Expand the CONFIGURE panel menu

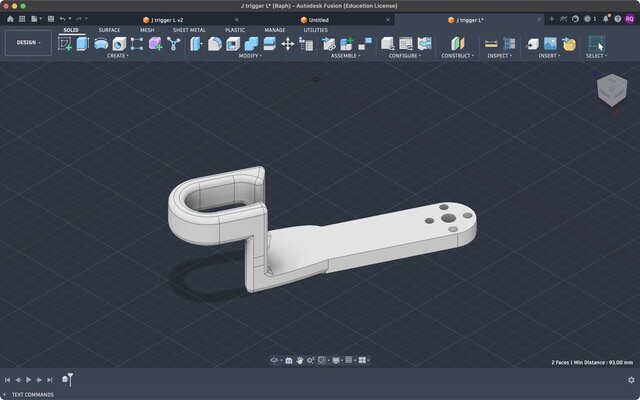tap(404, 56)
